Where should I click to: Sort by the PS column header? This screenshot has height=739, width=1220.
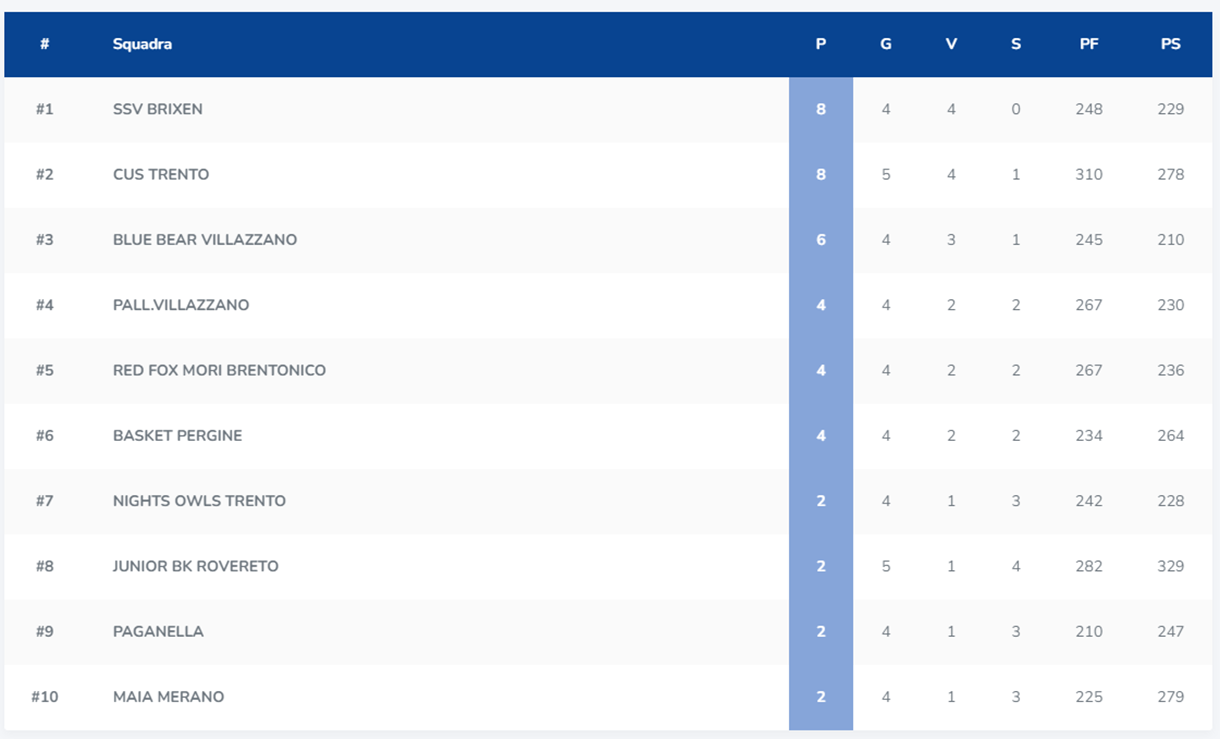pos(1171,44)
